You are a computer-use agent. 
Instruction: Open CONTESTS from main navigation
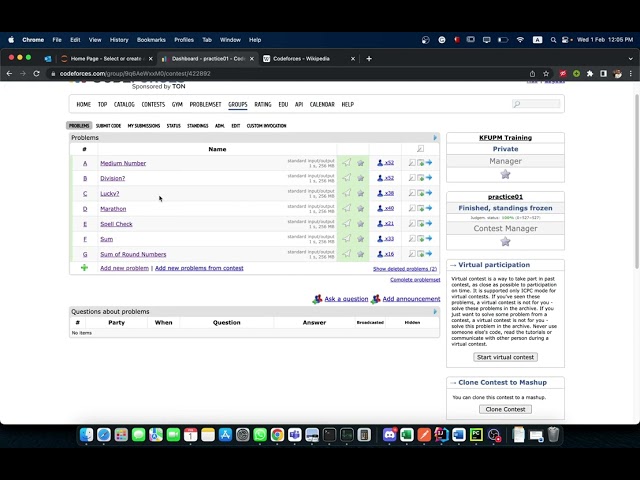pos(153,104)
